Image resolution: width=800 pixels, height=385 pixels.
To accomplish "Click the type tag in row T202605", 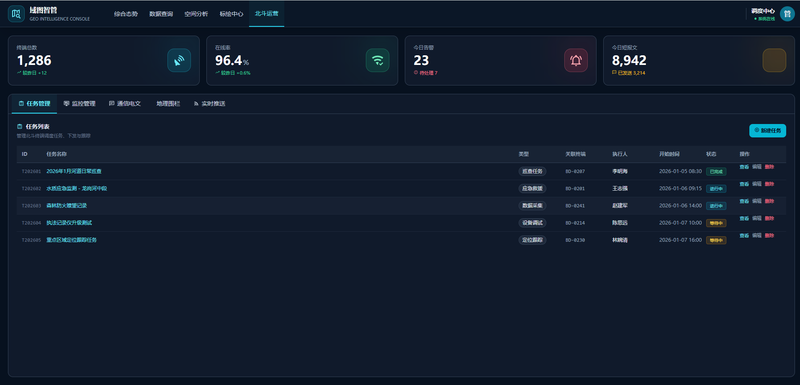I will 532,240.
